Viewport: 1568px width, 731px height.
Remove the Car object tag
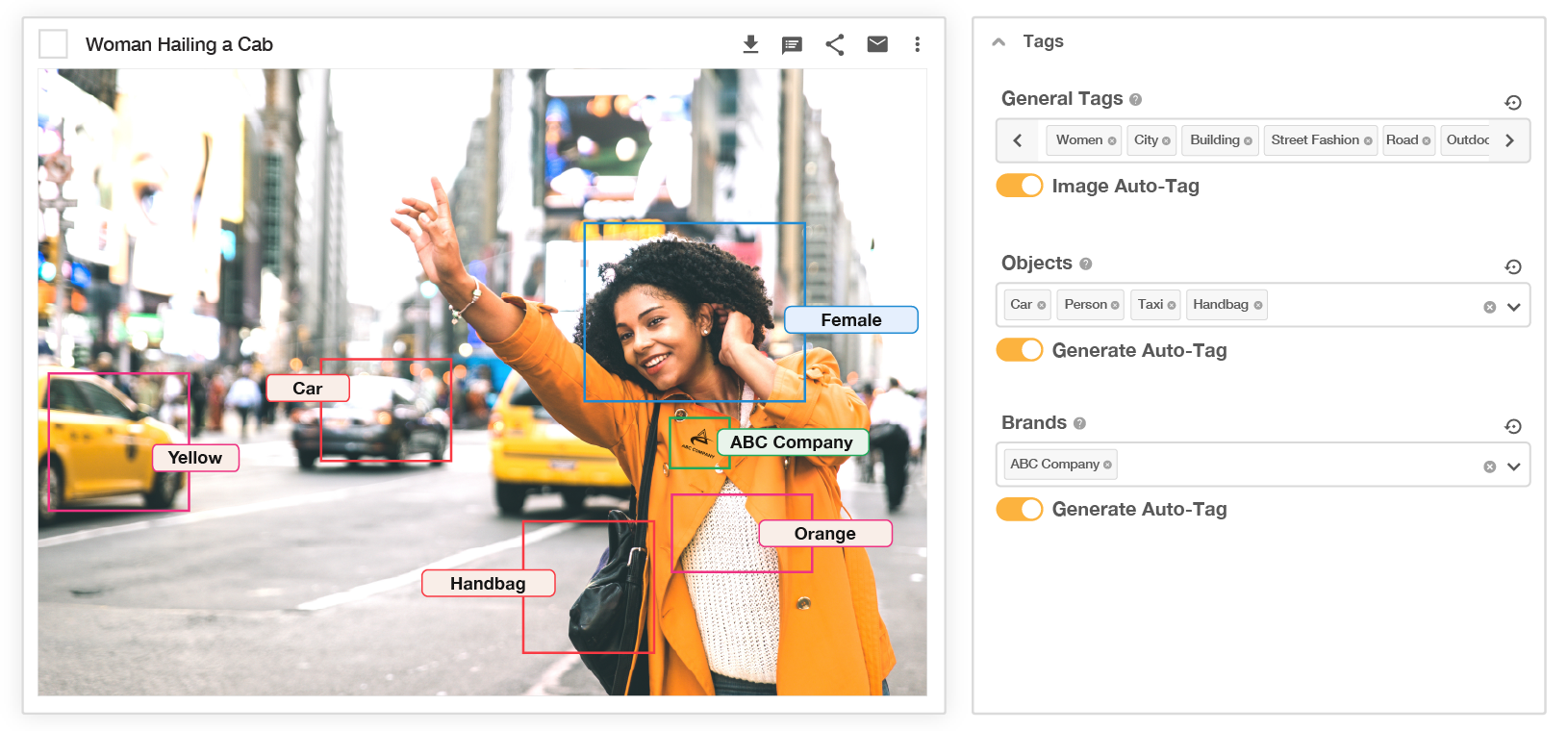pyautogui.click(x=1041, y=306)
